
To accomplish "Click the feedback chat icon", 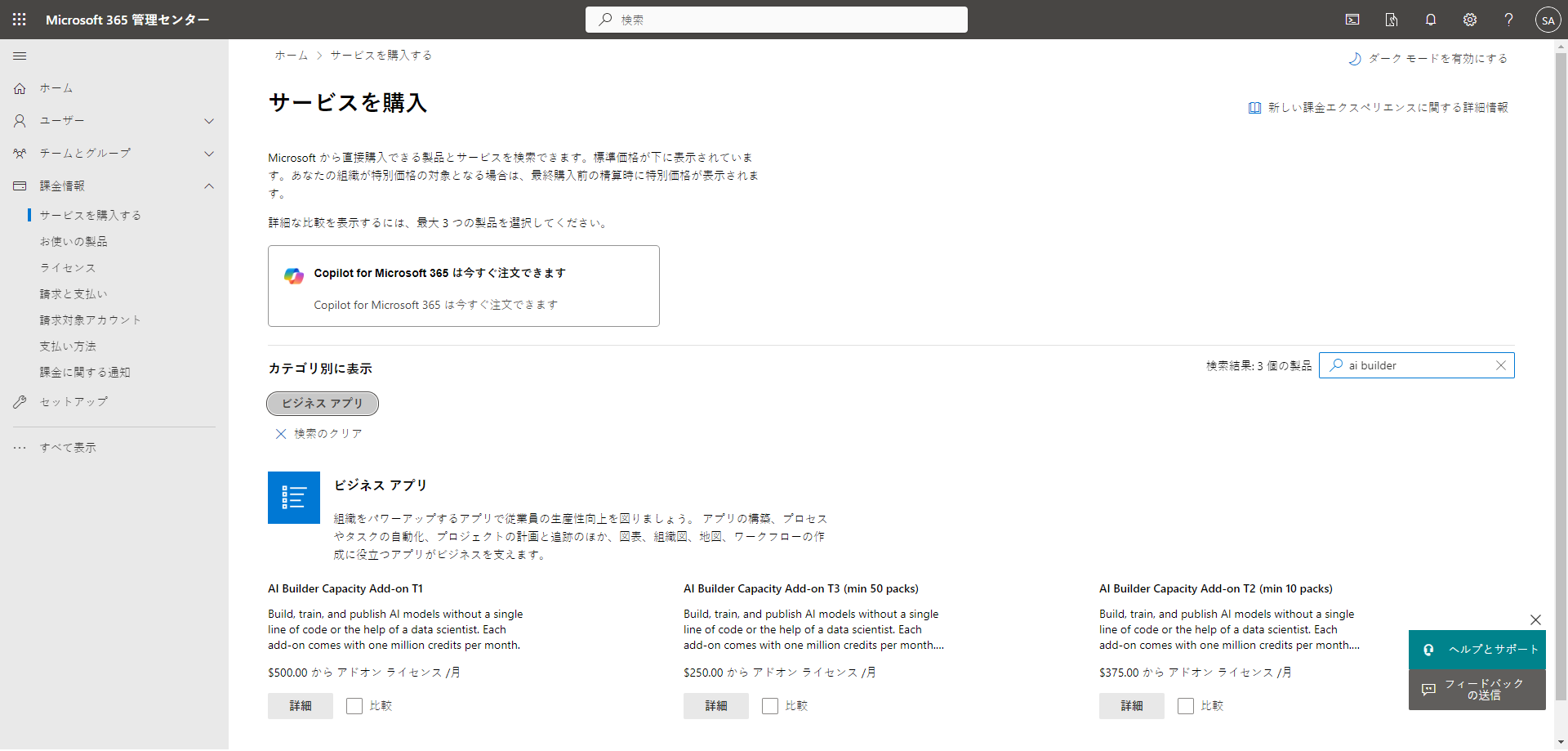I will point(1428,690).
